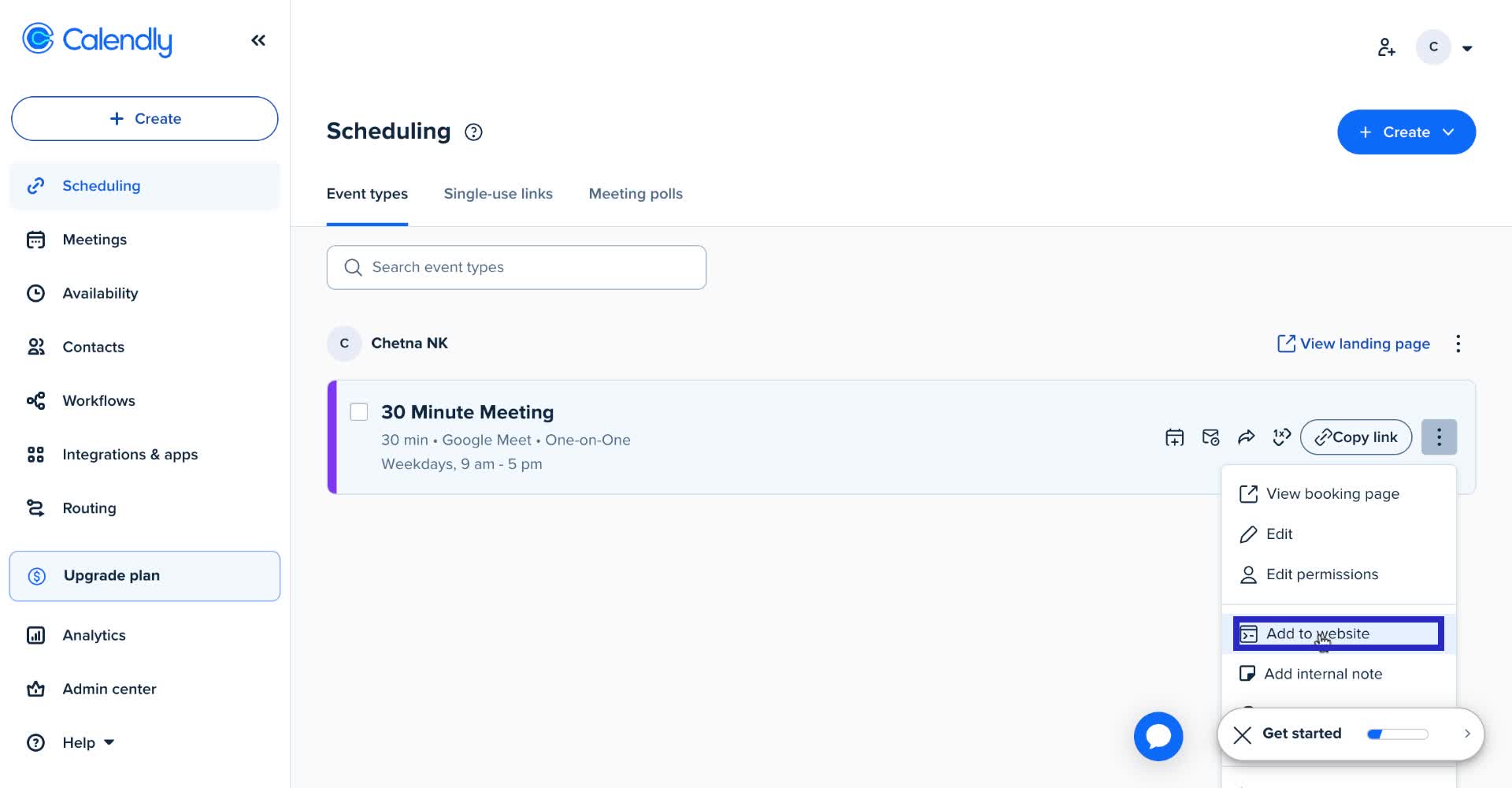1512x788 pixels.
Task: Select the 30 Minute Meeting checkbox
Action: (x=358, y=411)
